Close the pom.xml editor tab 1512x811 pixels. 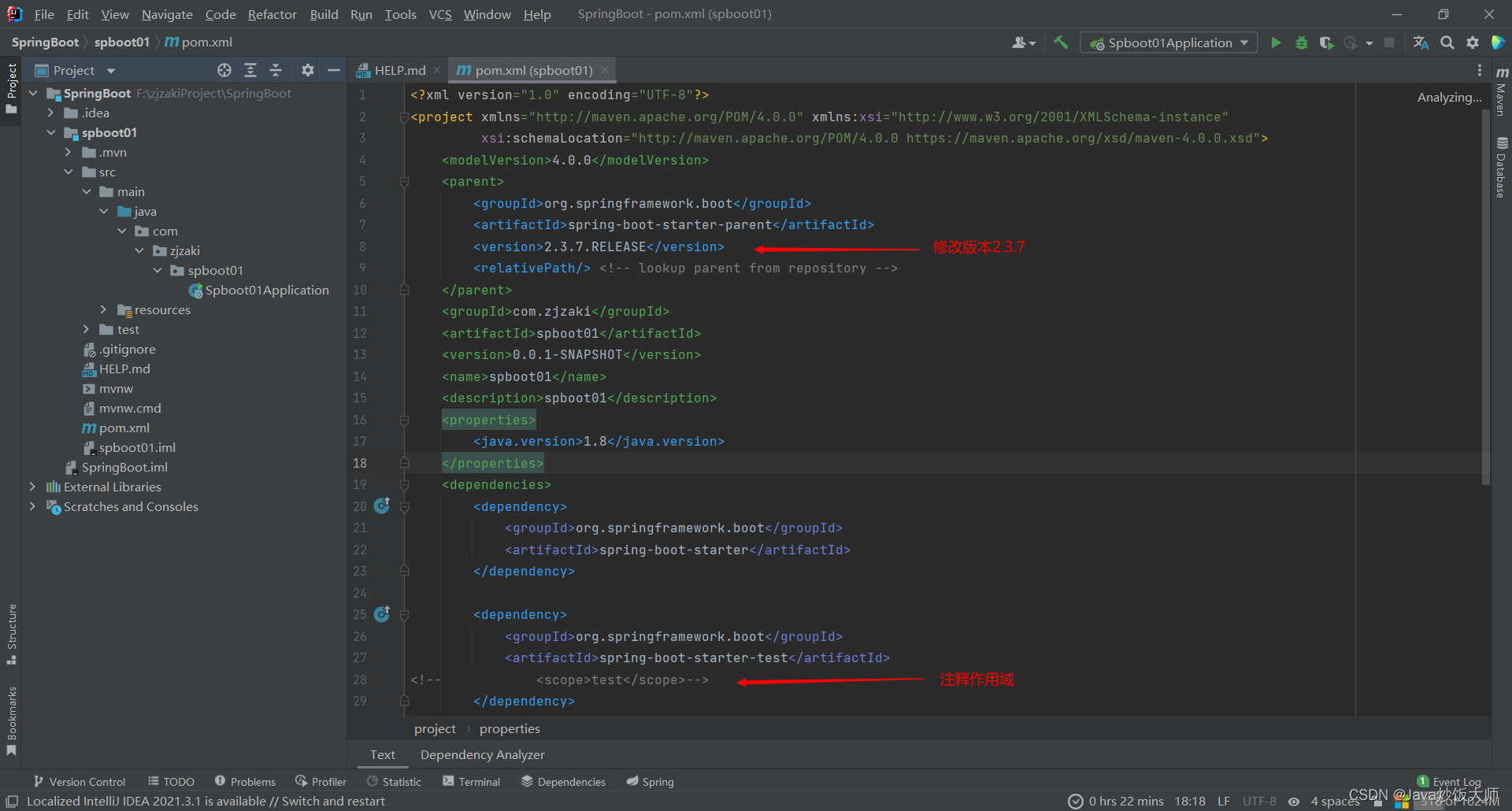click(605, 70)
